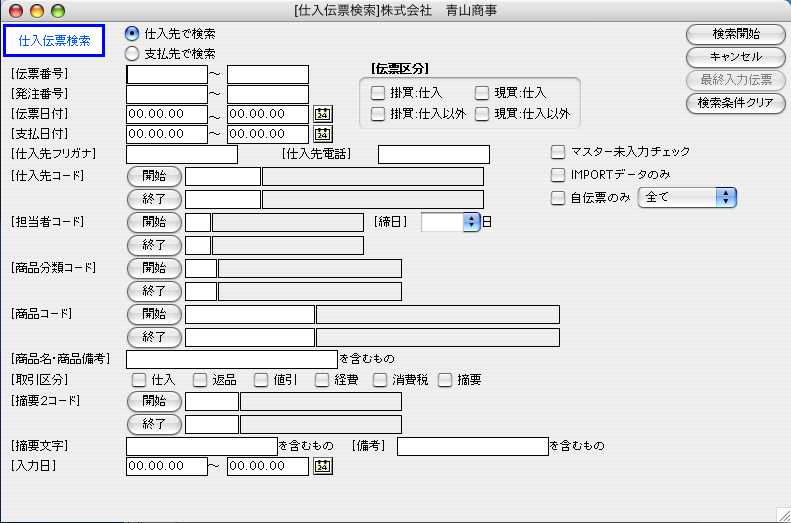Screen dimensions: 791x523
Task: Click the 仕入先フリガナ input field
Action: [x=182, y=154]
